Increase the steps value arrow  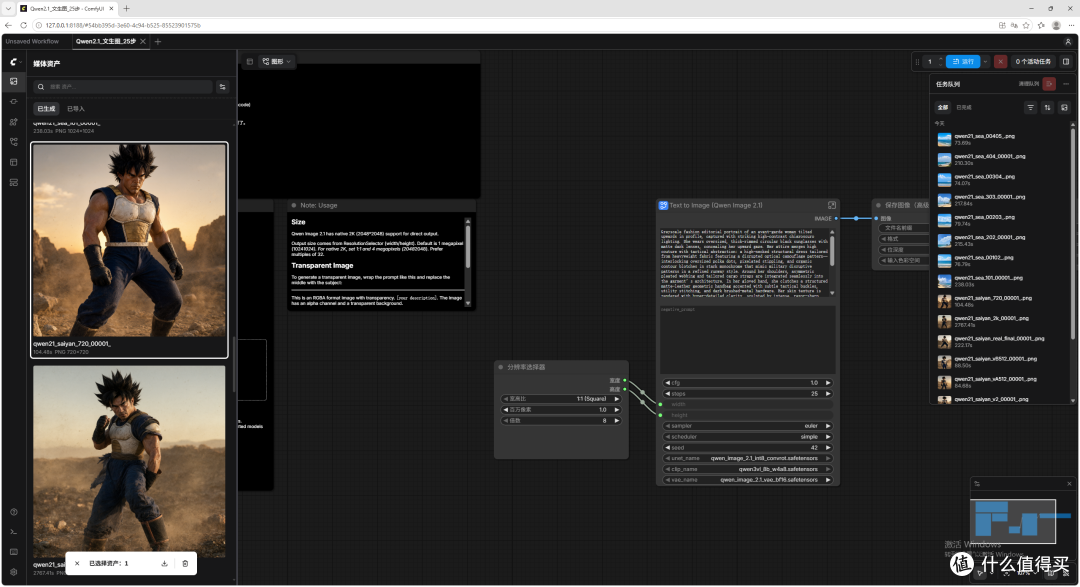coord(828,393)
